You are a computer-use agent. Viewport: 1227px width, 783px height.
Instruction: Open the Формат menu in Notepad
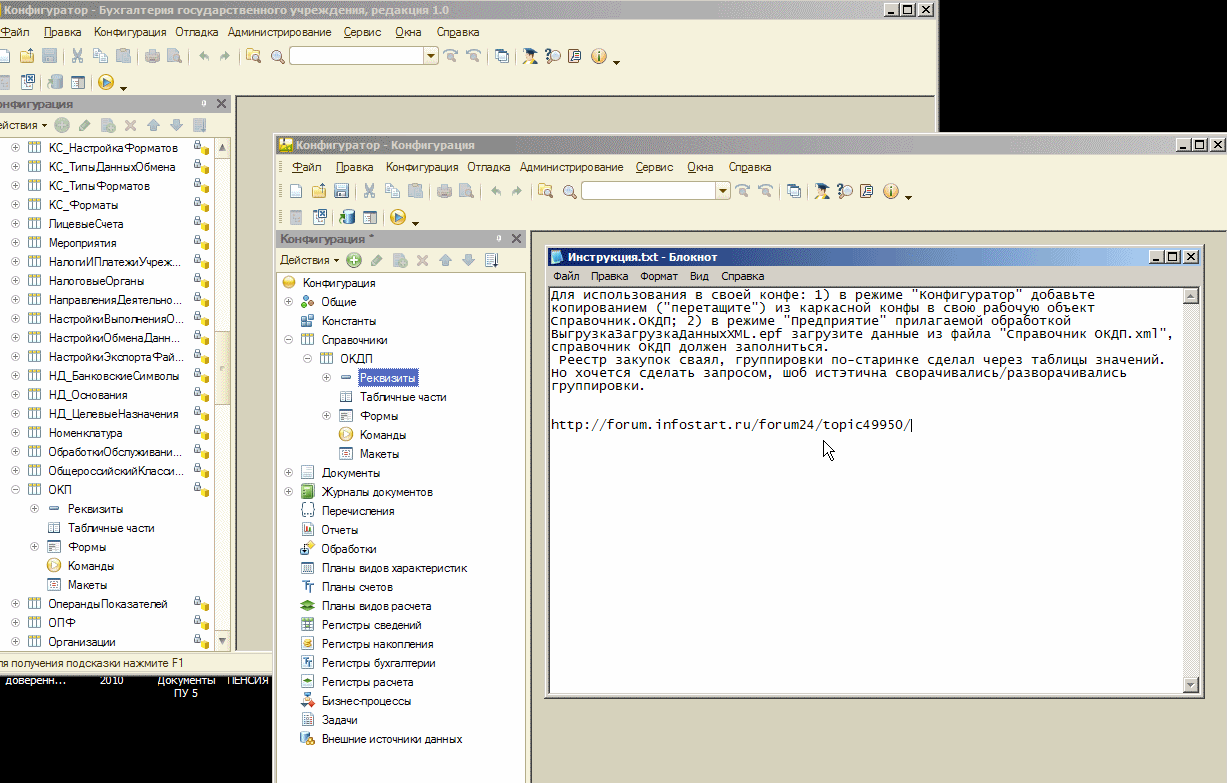click(658, 276)
